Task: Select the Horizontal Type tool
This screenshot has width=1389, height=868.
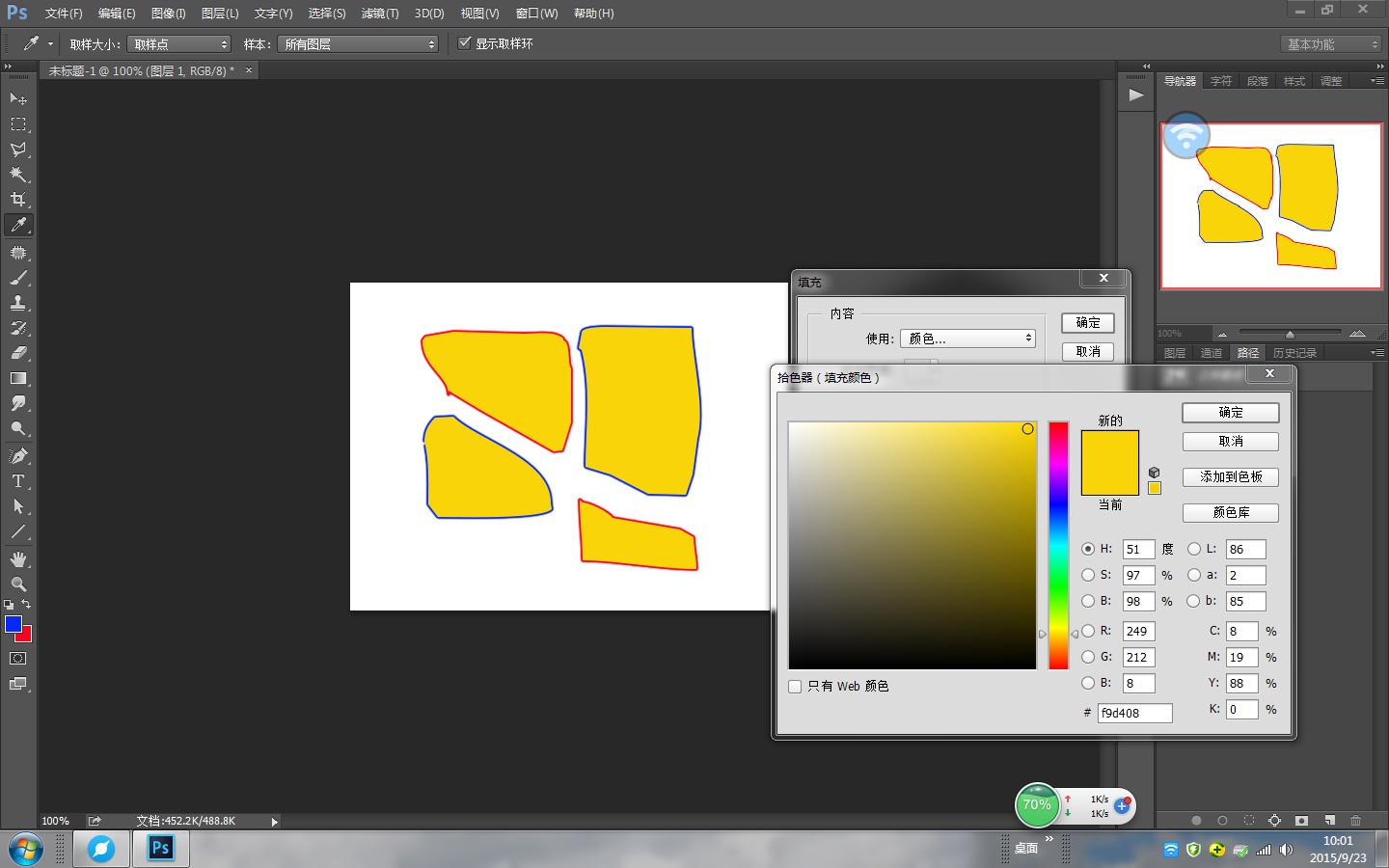Action: pos(18,481)
